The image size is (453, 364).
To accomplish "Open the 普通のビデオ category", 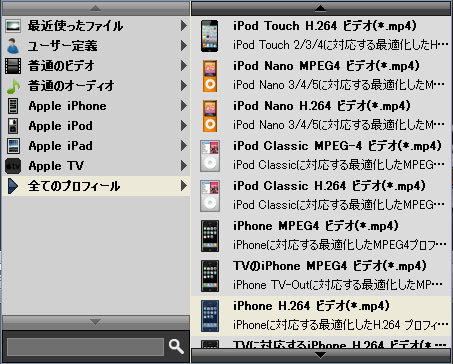I will 96,66.
